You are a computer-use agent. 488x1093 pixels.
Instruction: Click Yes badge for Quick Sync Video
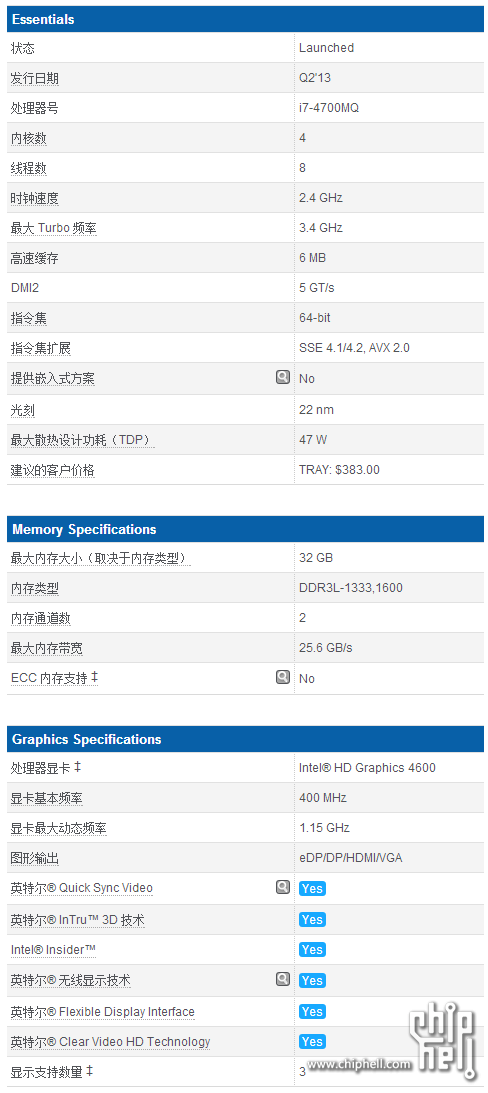click(x=312, y=889)
